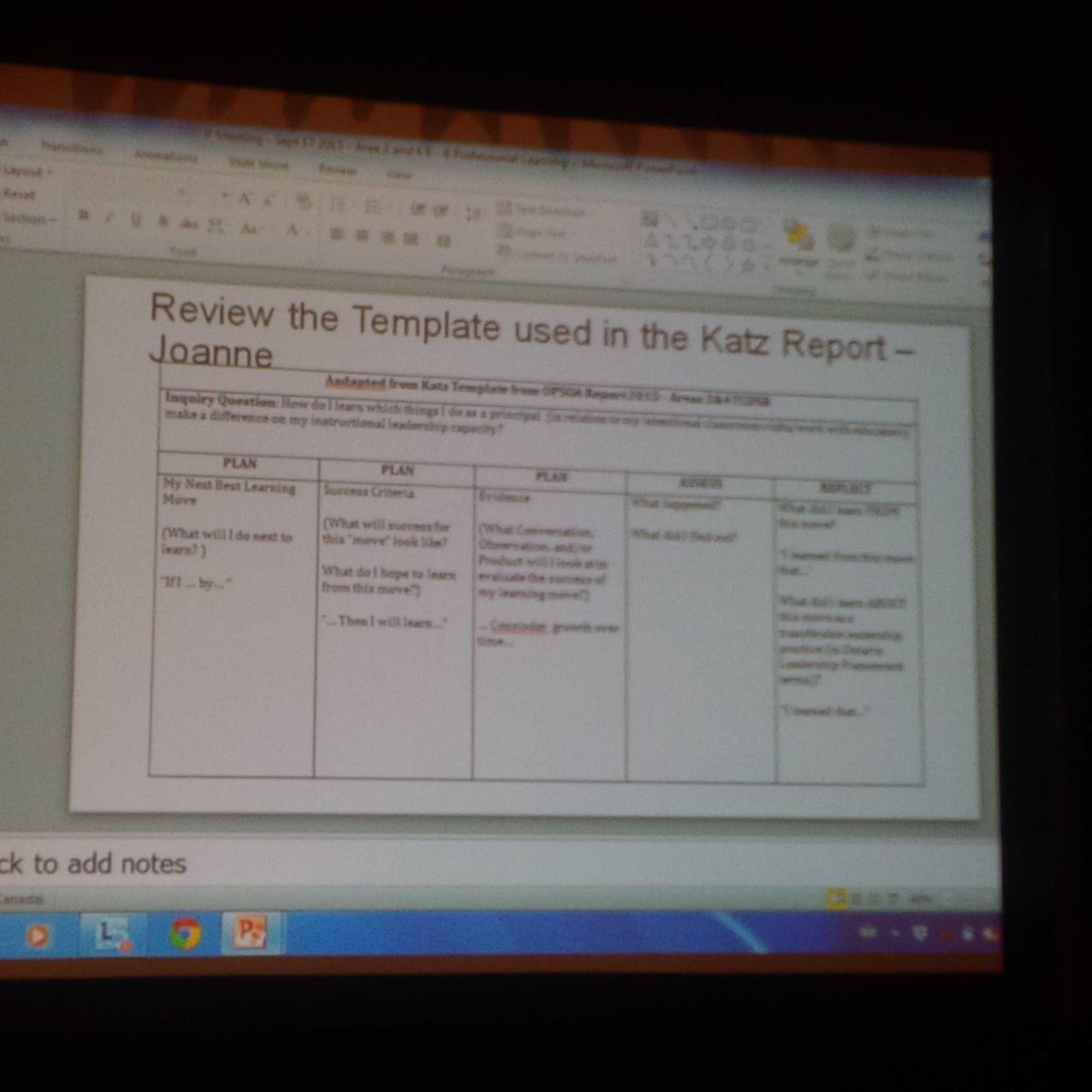The image size is (1092, 1092).
Task: Open the Font Color tool
Action: click(x=291, y=228)
